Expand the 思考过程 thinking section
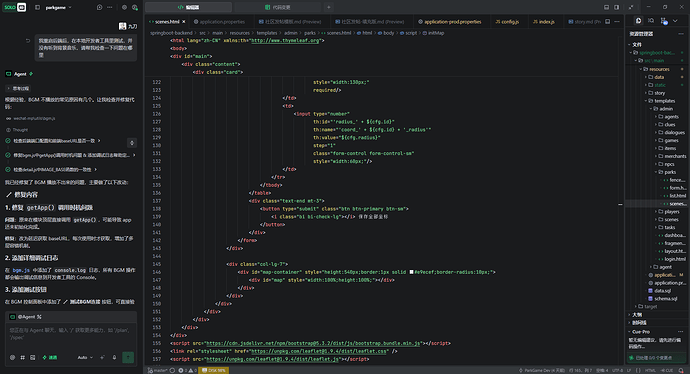The width and height of the screenshot is (690, 374). click(x=18, y=88)
